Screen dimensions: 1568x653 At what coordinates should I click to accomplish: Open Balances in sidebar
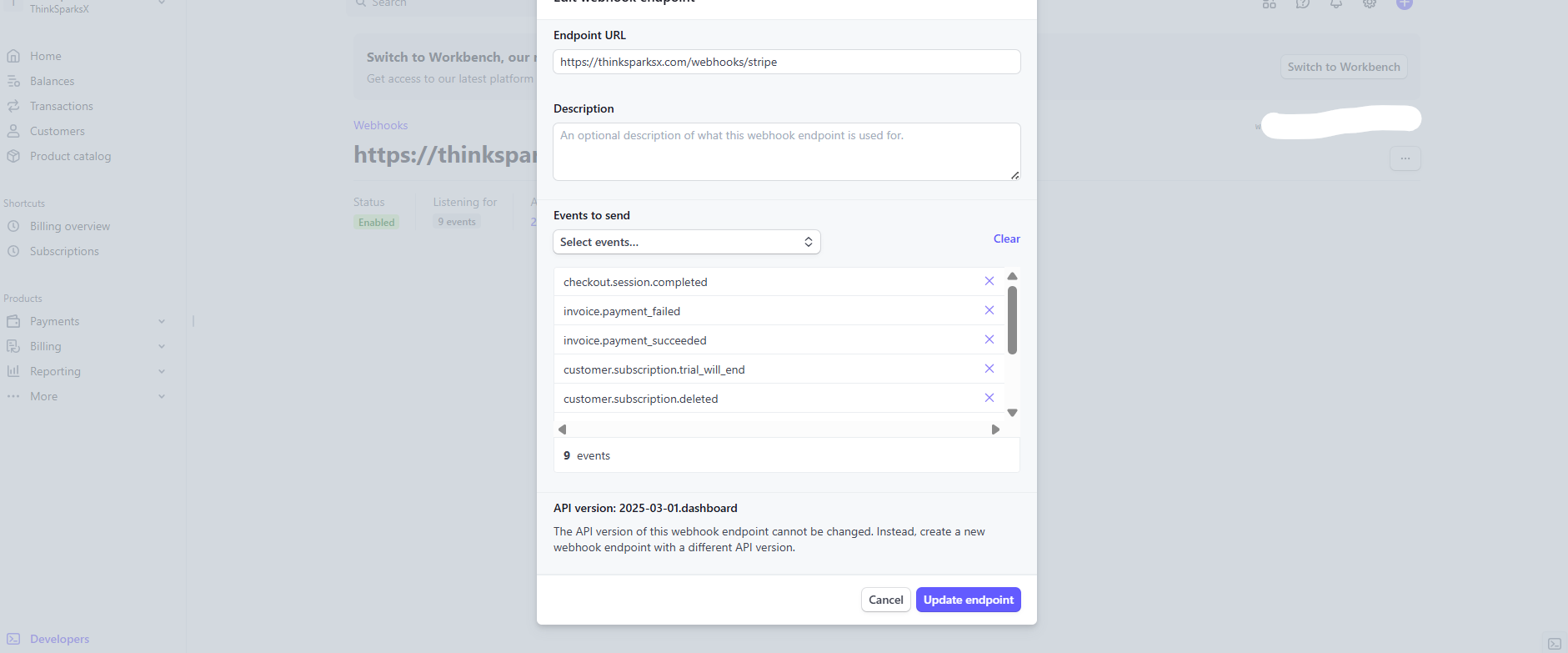(x=53, y=81)
